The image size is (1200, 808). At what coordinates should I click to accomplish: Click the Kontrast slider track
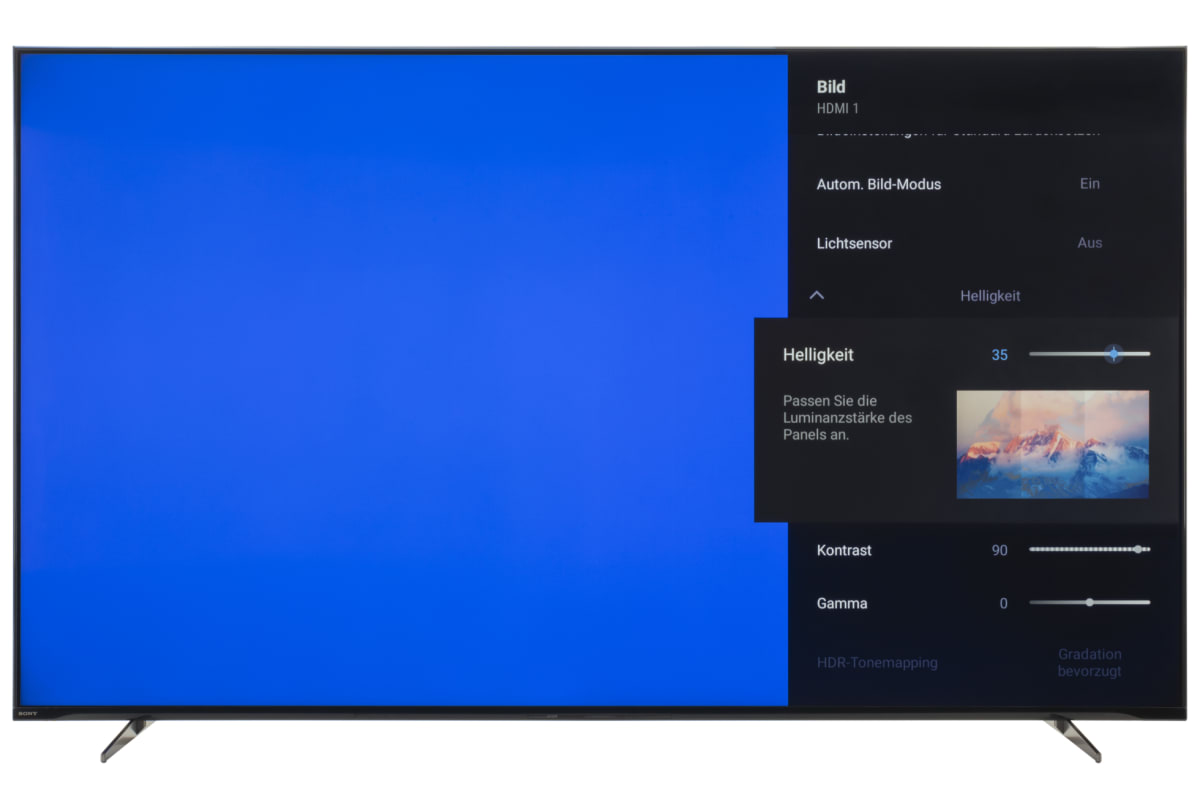pyautogui.click(x=1089, y=549)
